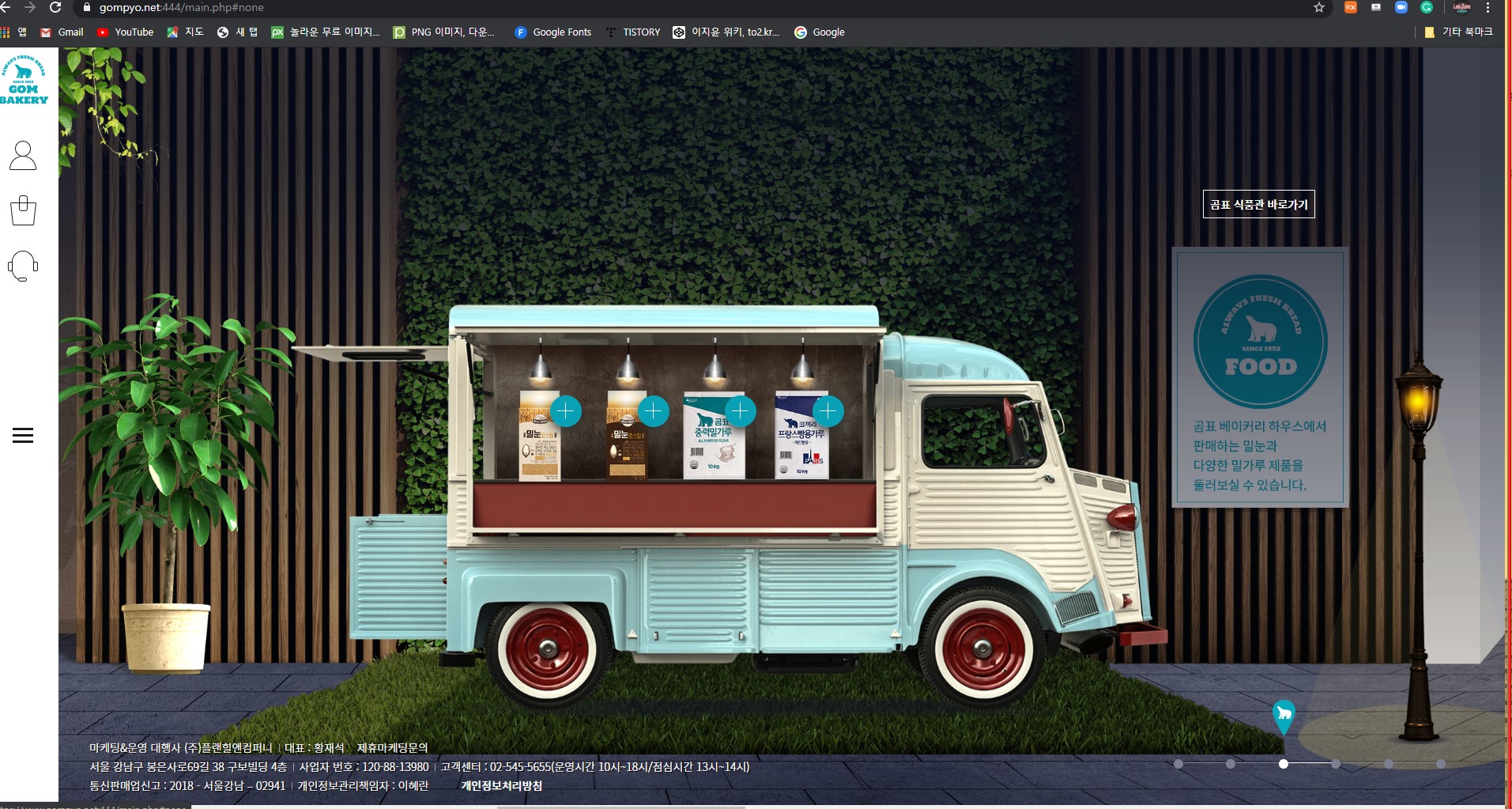Screen dimensions: 1512x809
Task: Click 제휴마케팅문의 link in footer
Action: point(392,747)
